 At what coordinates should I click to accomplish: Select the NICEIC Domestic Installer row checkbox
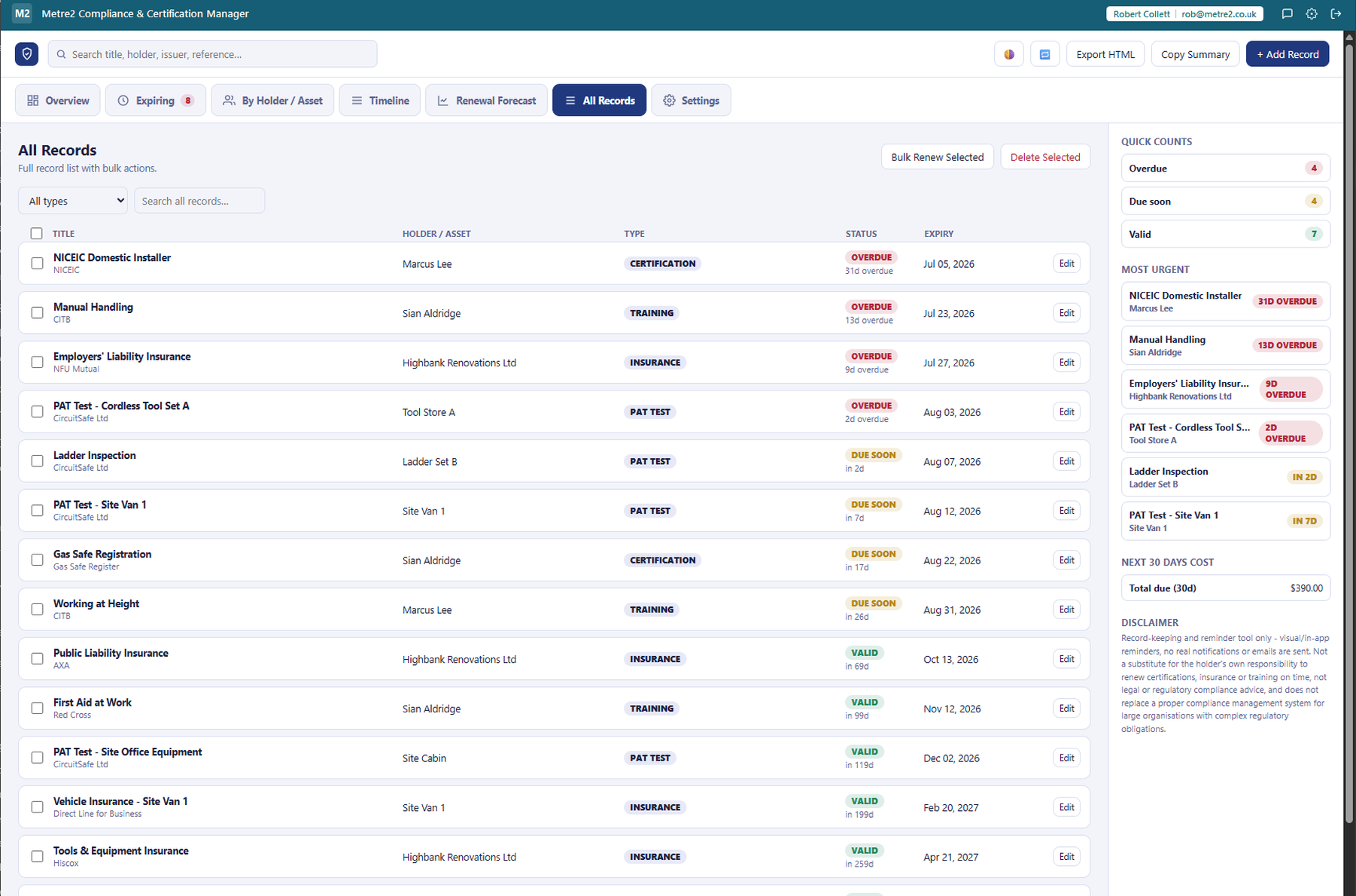click(37, 263)
